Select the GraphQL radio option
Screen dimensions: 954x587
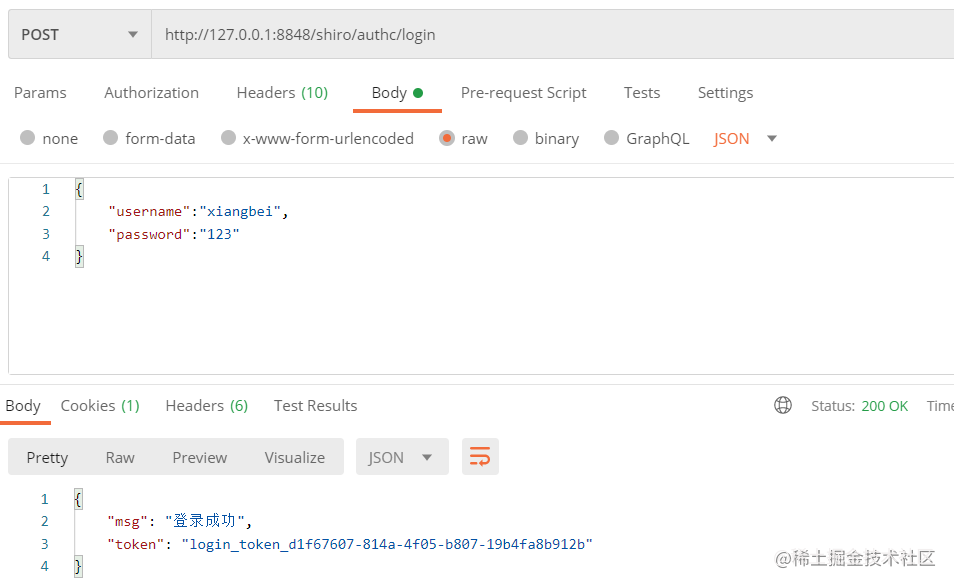tap(611, 137)
